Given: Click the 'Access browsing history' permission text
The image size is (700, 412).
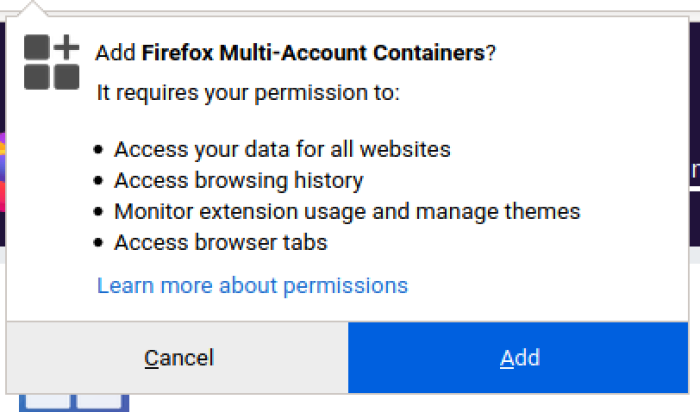Looking at the screenshot, I should pyautogui.click(x=238, y=181).
